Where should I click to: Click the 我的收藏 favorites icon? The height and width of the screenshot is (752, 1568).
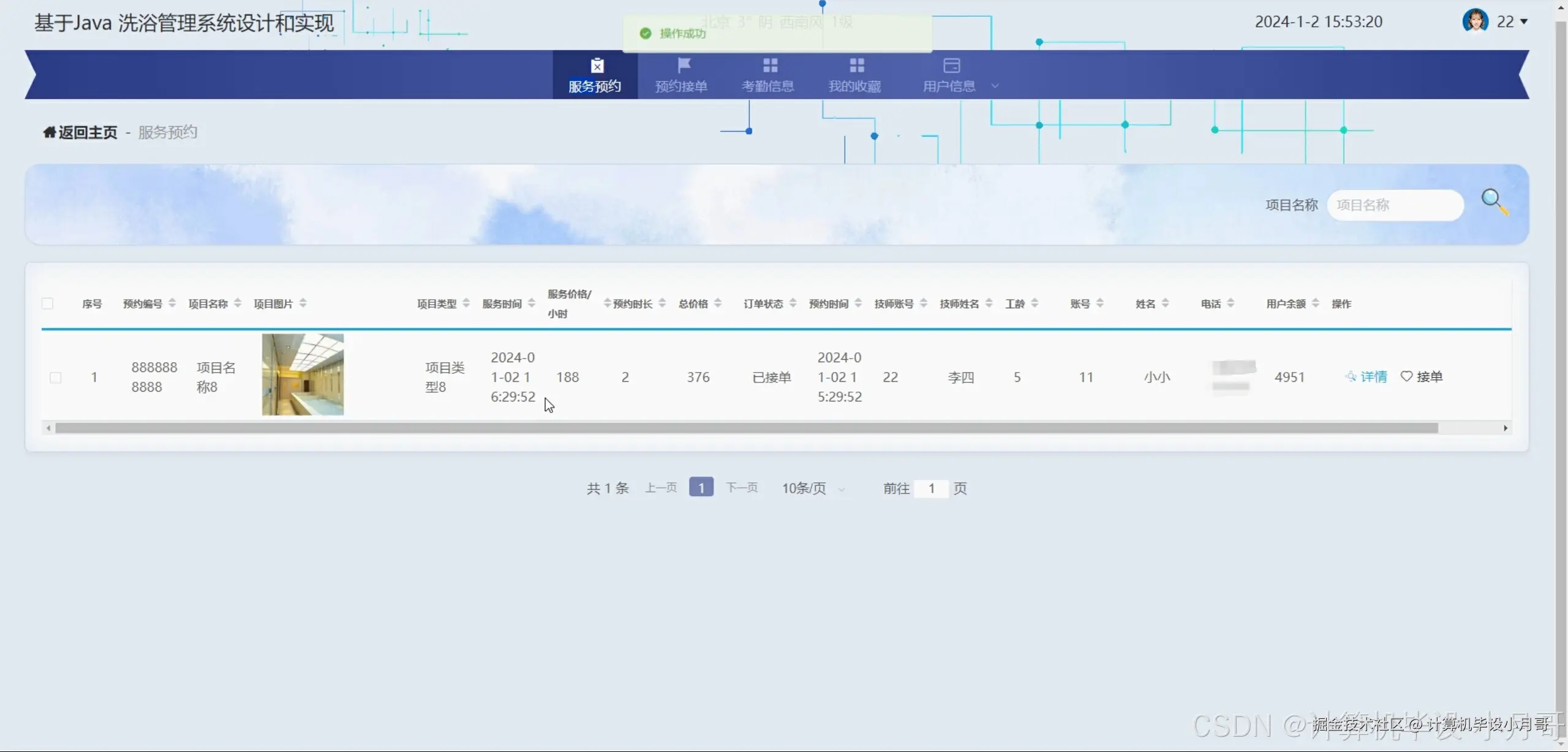pyautogui.click(x=855, y=64)
